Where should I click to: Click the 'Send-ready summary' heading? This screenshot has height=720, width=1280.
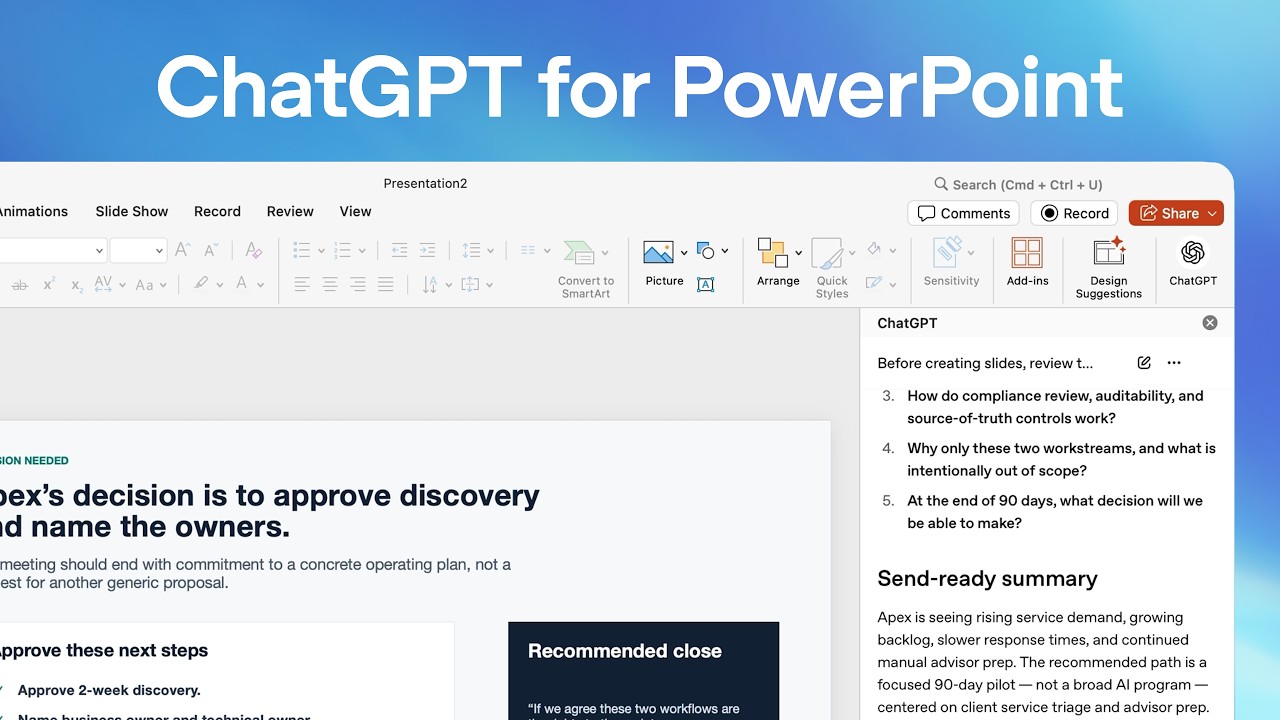point(987,578)
